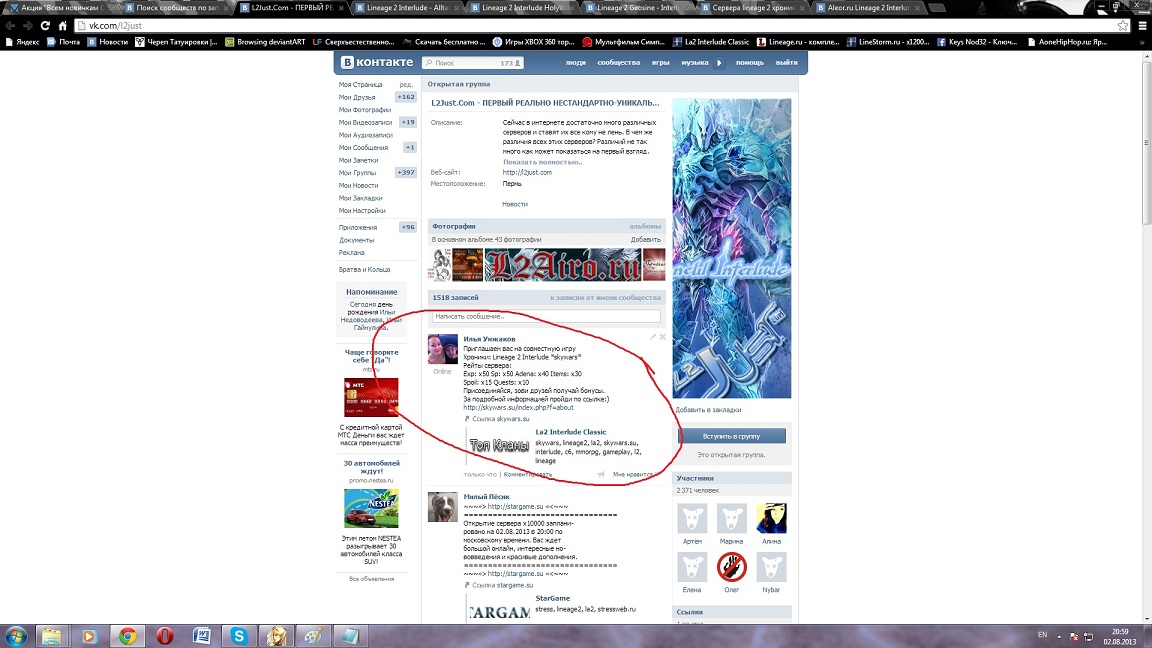This screenshot has height=648, width=1152.
Task: Open the Windows Start button
Action: pos(15,636)
